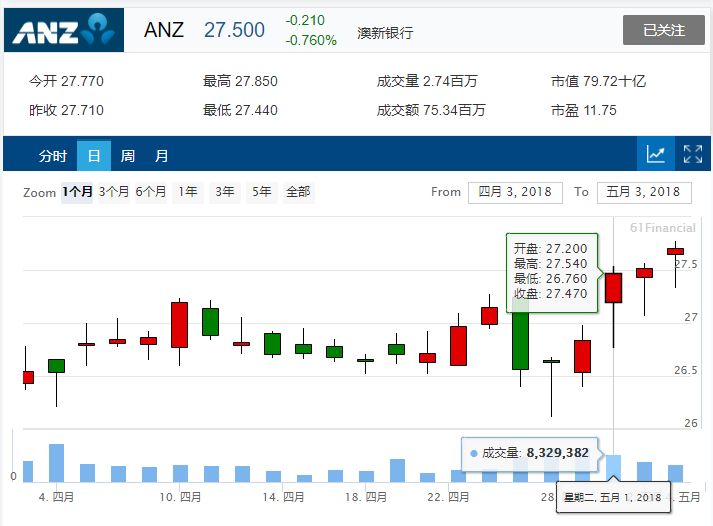Open the line chart type icon
This screenshot has height=526, width=713.
(x=655, y=154)
